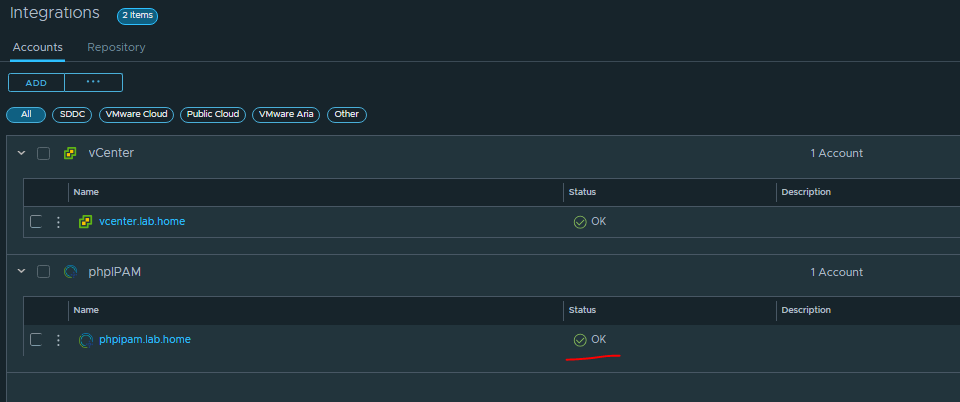
Task: Filter integrations by Public Cloud
Action: (x=213, y=115)
